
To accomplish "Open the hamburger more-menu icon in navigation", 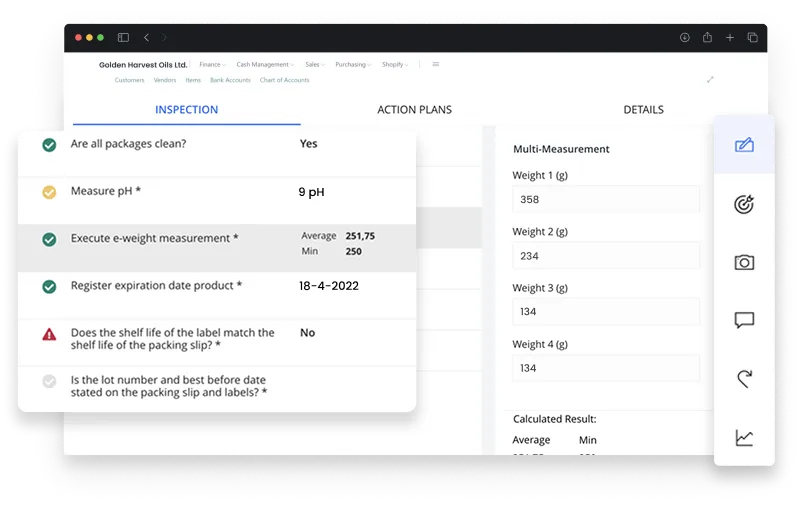I will [x=436, y=64].
